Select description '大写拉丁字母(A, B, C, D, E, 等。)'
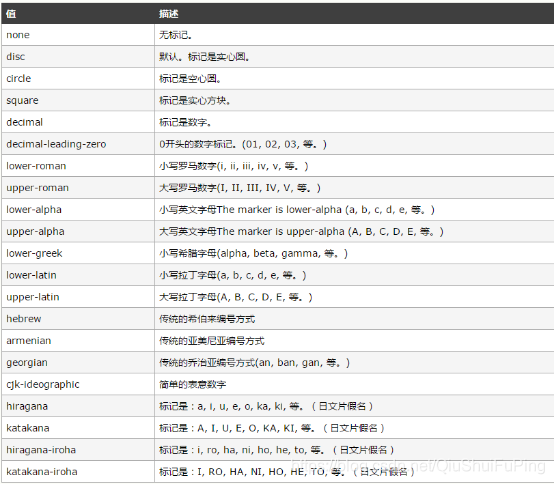Viewport: 554px width, 484px height. [236, 297]
